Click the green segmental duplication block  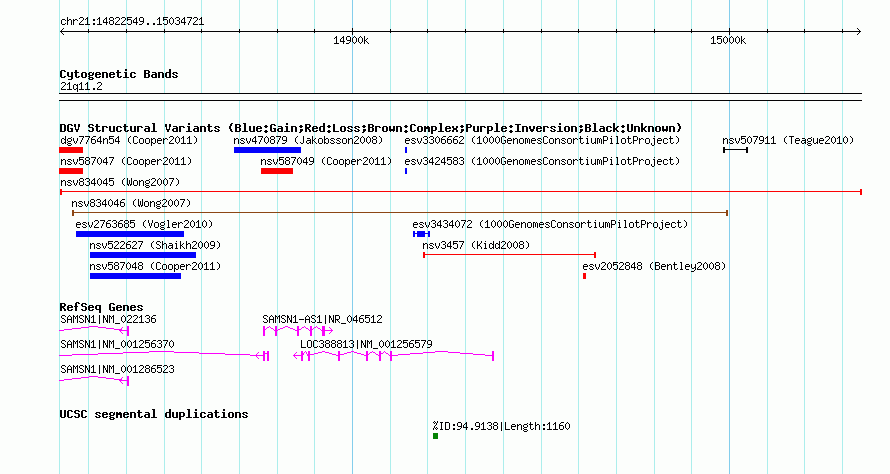click(x=435, y=437)
